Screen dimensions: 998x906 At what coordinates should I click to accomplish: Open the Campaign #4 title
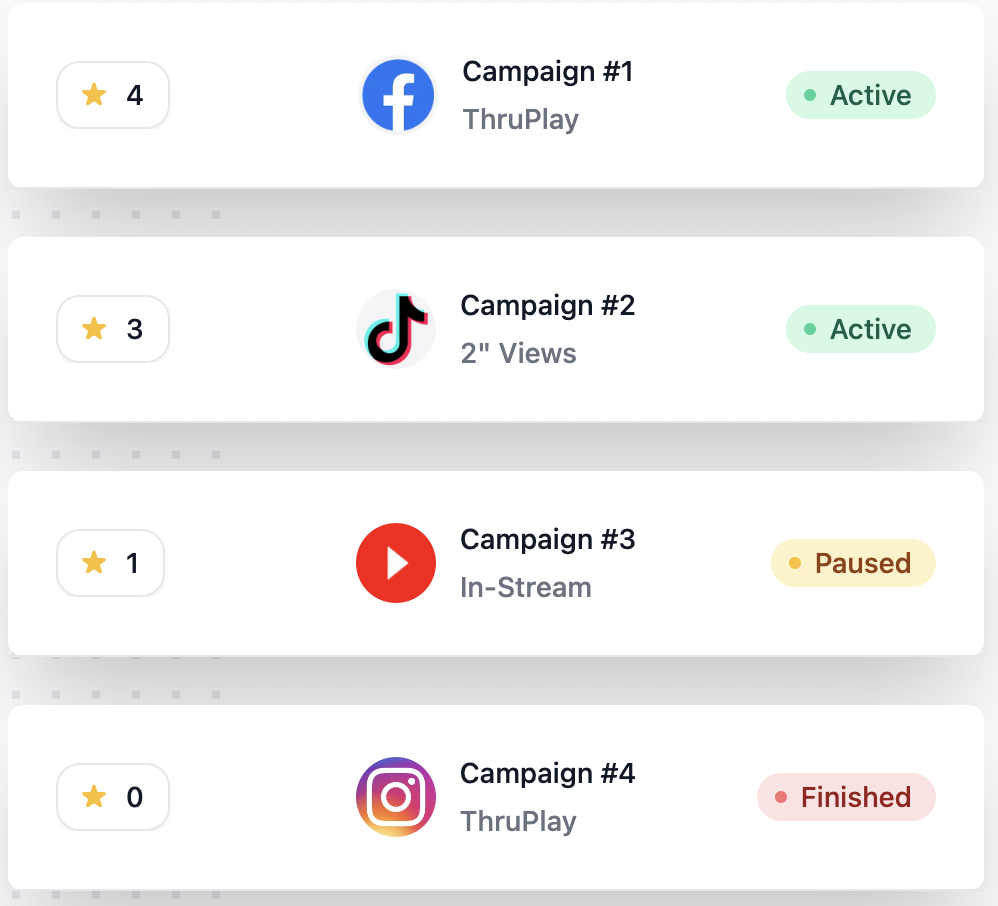point(548,774)
